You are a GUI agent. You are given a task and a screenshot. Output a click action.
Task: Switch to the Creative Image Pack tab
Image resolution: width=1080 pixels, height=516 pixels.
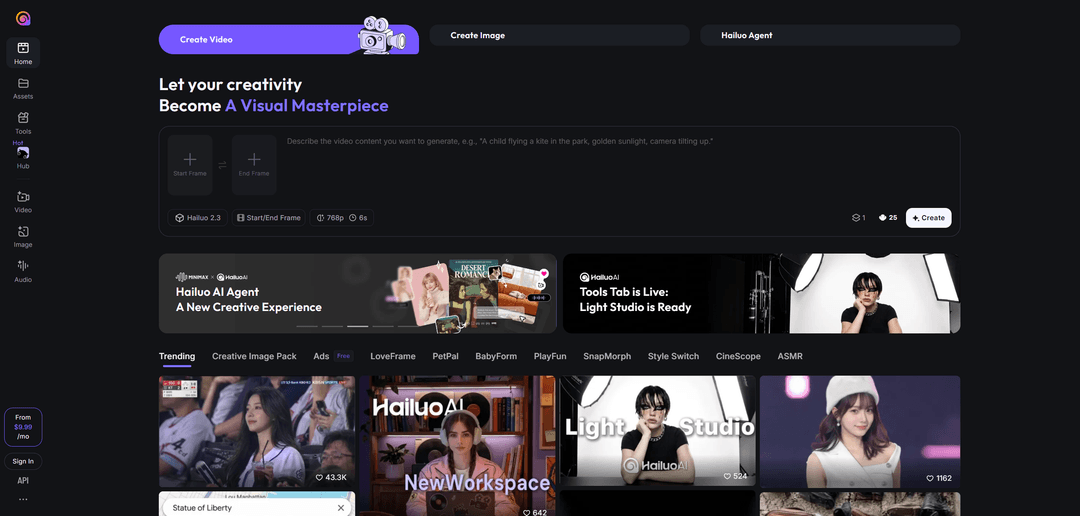(254, 356)
